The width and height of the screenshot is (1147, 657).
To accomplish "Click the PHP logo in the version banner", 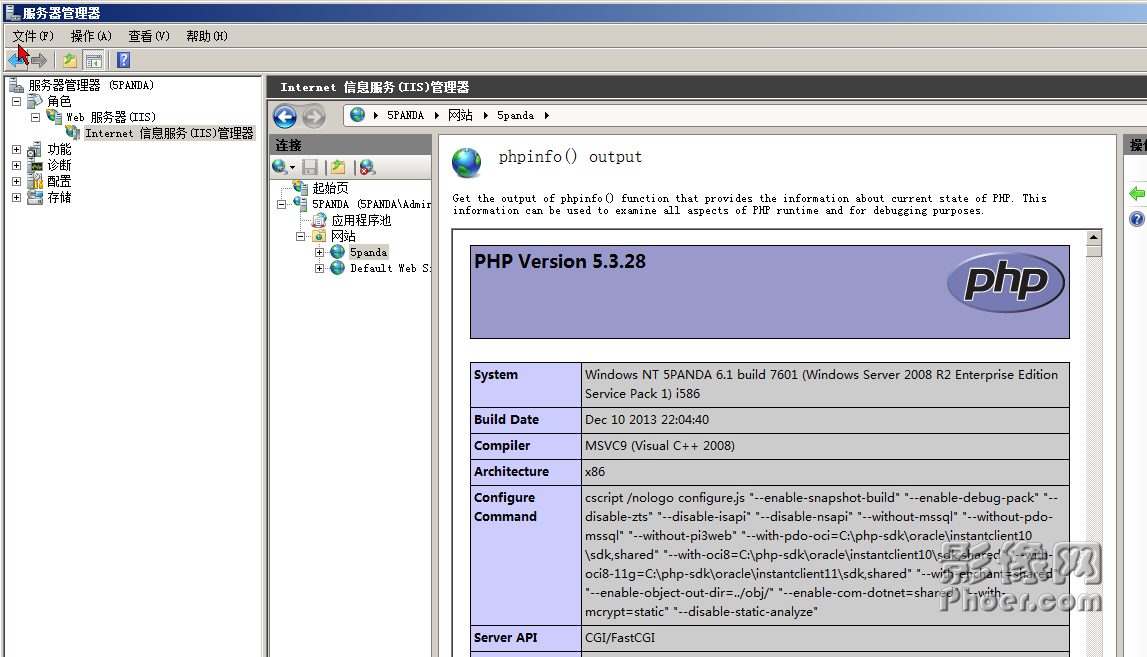I will (1005, 282).
